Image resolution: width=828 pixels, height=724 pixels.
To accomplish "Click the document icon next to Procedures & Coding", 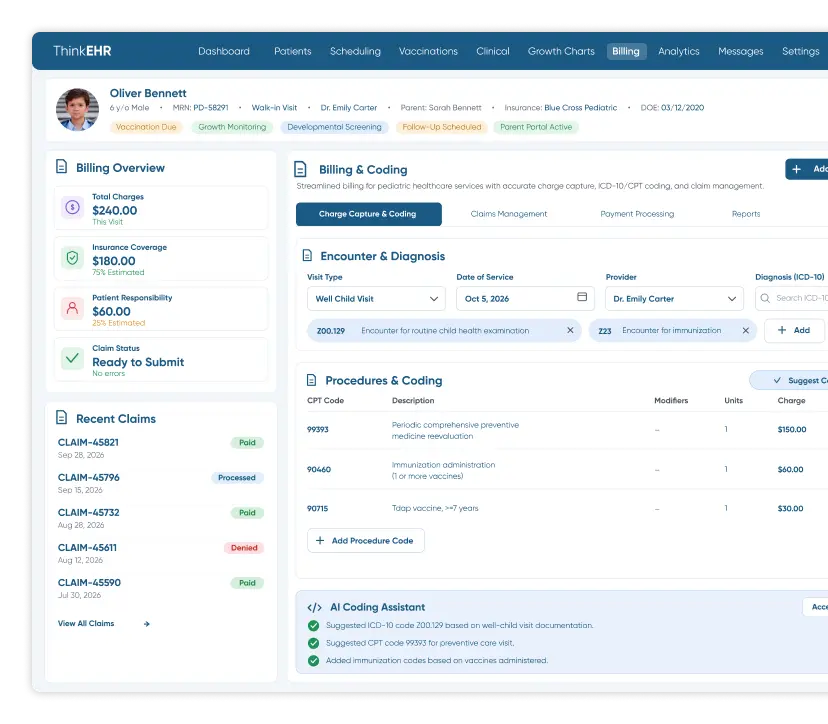I will (x=312, y=380).
